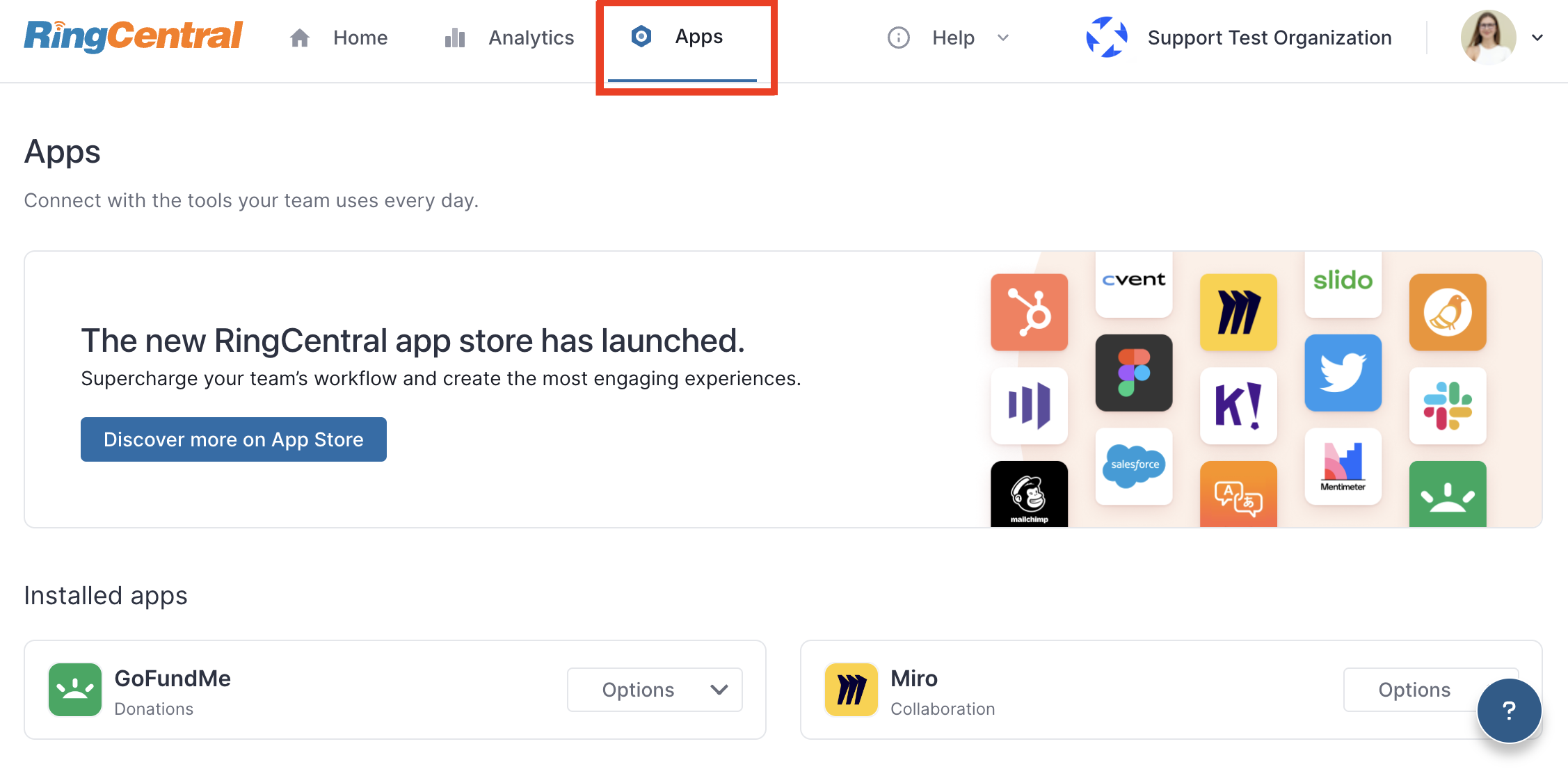Viewport: 1568px width, 769px height.
Task: Click the user profile avatar
Action: [1488, 38]
